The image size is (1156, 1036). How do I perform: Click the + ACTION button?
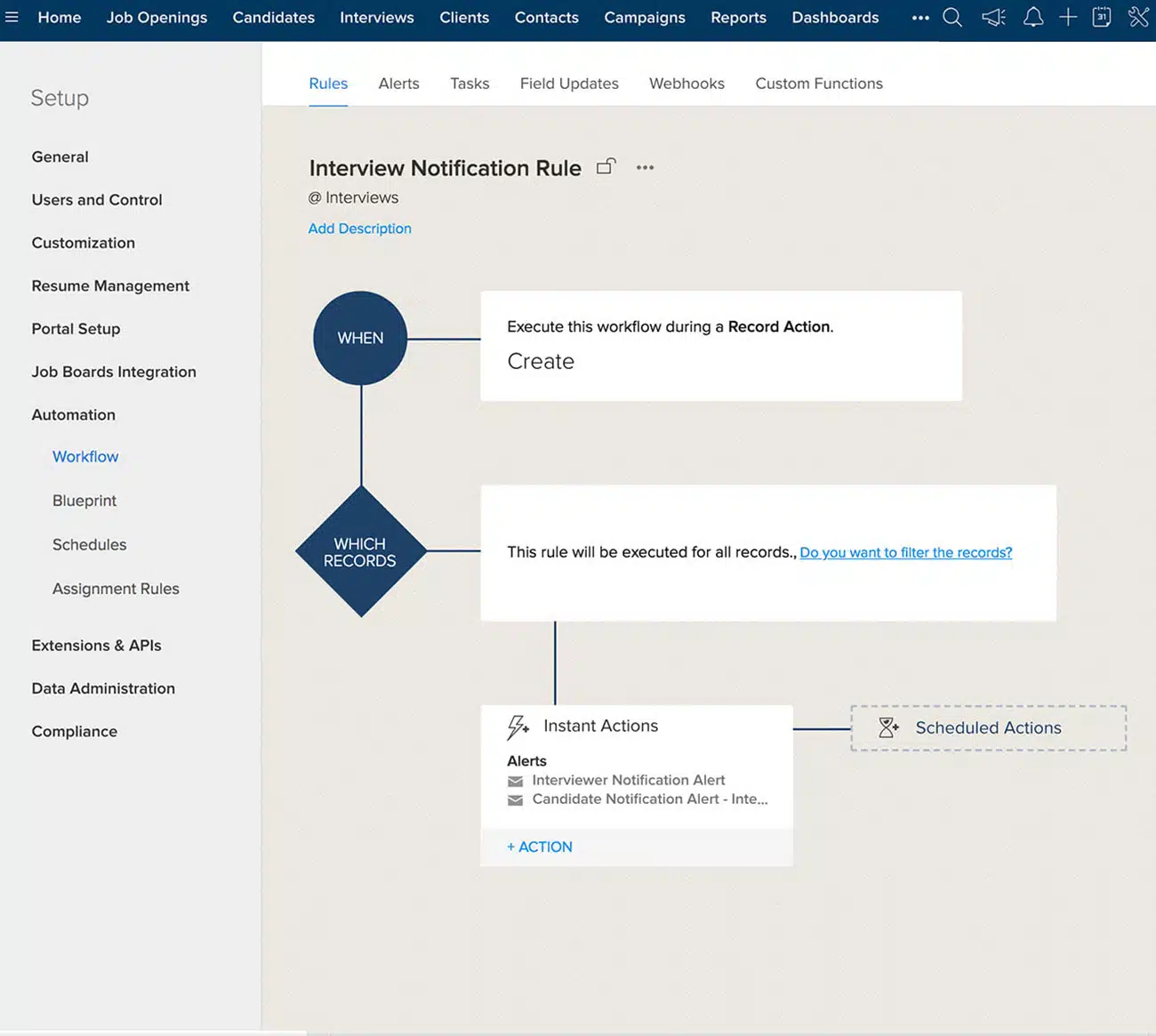tap(540, 847)
